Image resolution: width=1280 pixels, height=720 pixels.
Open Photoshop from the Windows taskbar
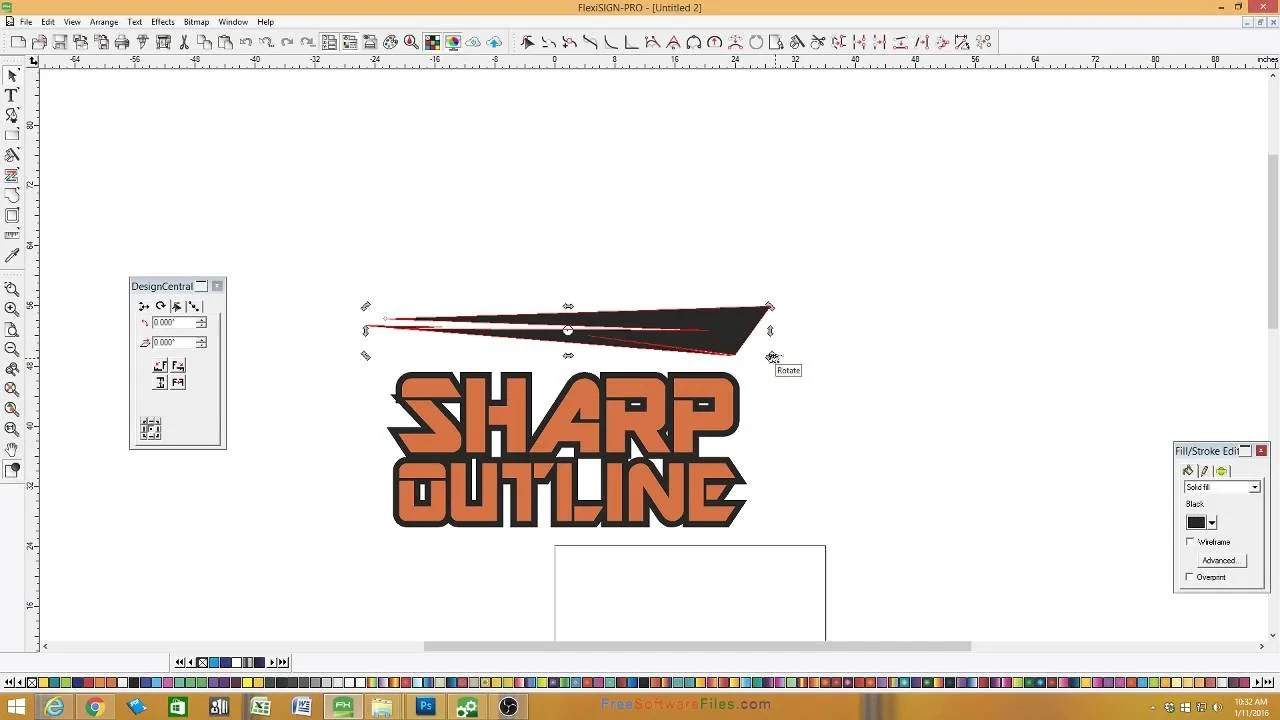[426, 707]
